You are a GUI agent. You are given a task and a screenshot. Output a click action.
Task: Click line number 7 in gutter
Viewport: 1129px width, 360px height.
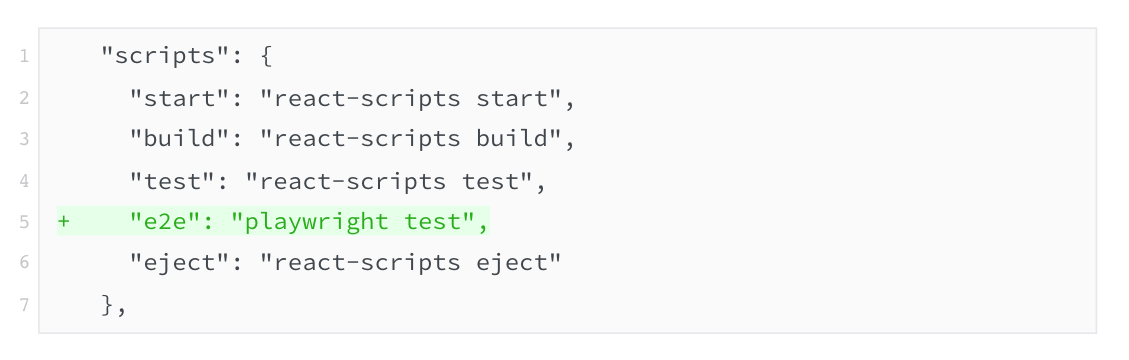point(24,305)
